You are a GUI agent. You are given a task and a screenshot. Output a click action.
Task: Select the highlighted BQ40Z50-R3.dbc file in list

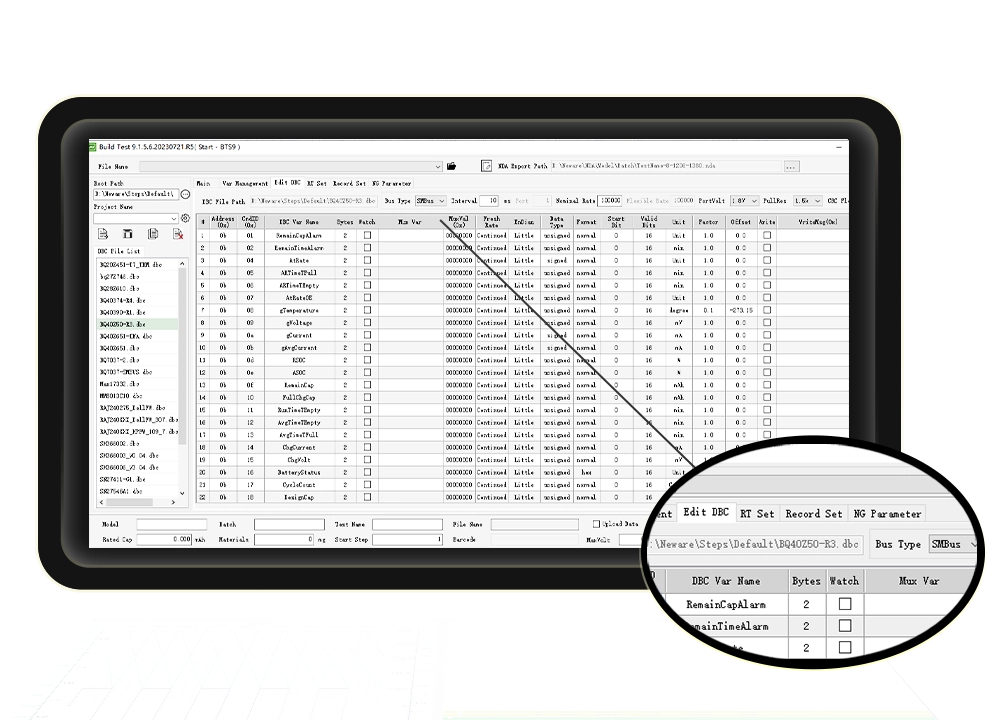tap(136, 324)
